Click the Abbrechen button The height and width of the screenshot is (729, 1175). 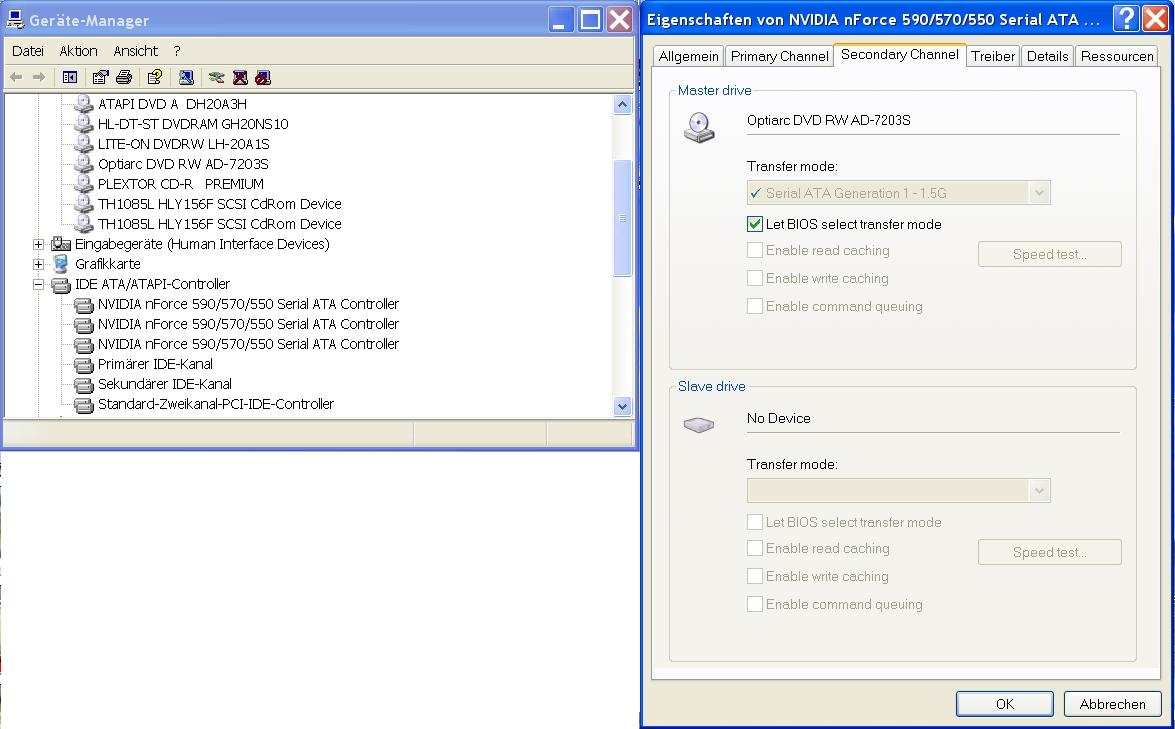(1112, 704)
